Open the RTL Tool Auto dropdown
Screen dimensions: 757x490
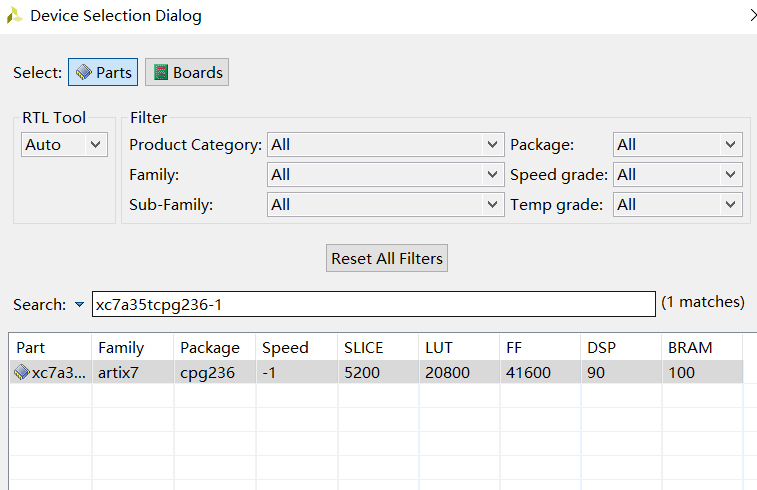(64, 145)
